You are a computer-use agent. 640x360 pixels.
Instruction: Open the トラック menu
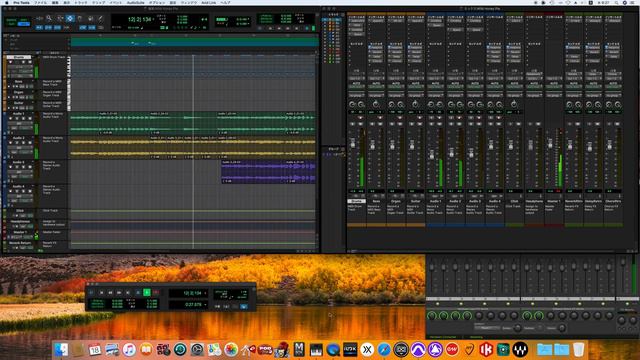coord(80,2)
